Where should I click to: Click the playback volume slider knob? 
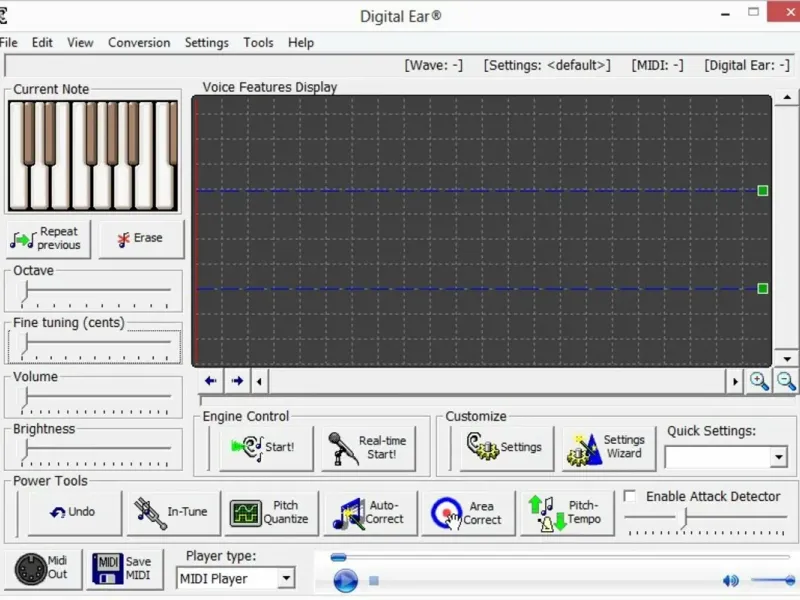790,580
